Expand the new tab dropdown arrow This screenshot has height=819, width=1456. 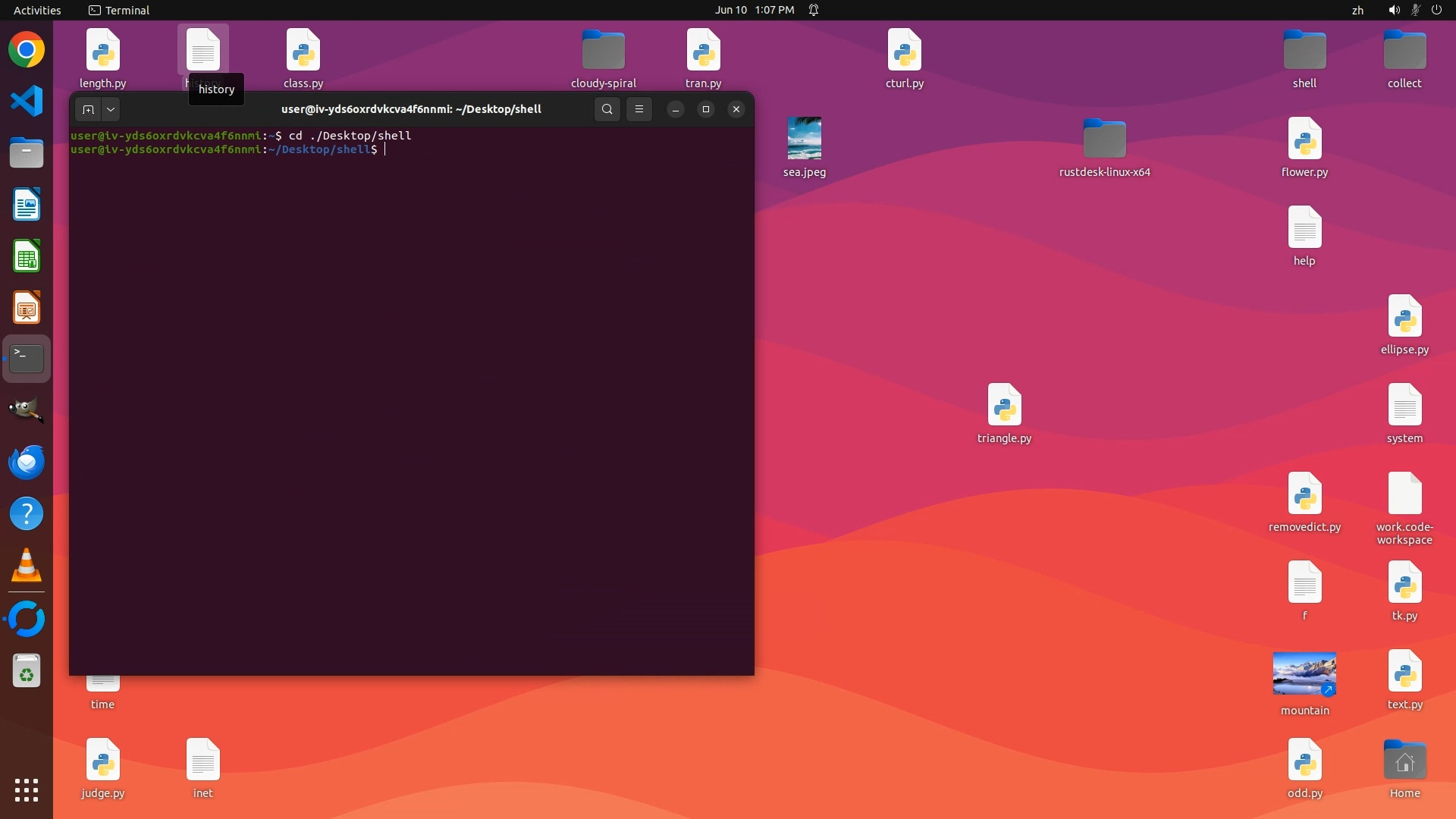click(111, 109)
